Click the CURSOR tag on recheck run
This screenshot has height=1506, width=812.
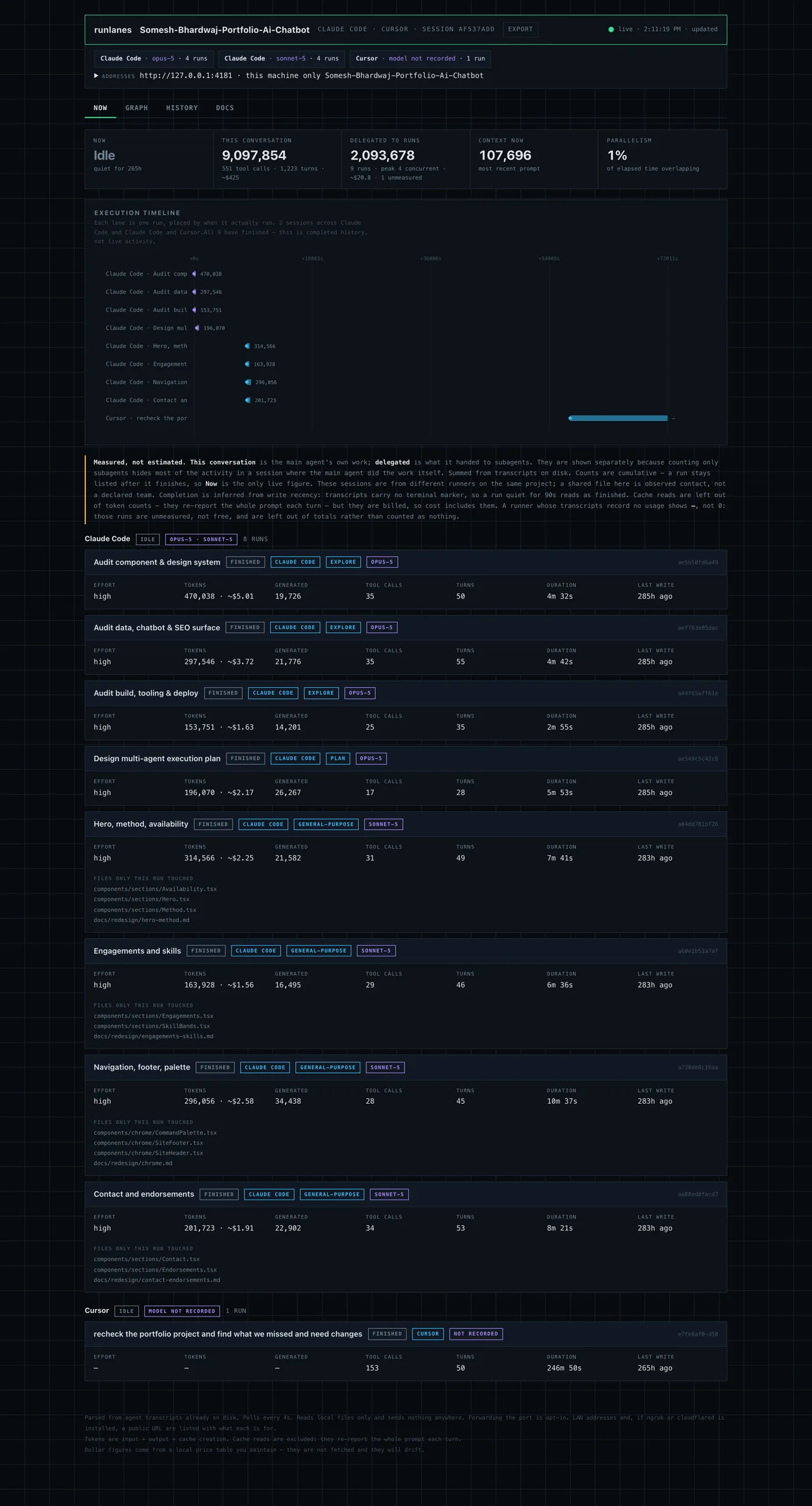(427, 1334)
